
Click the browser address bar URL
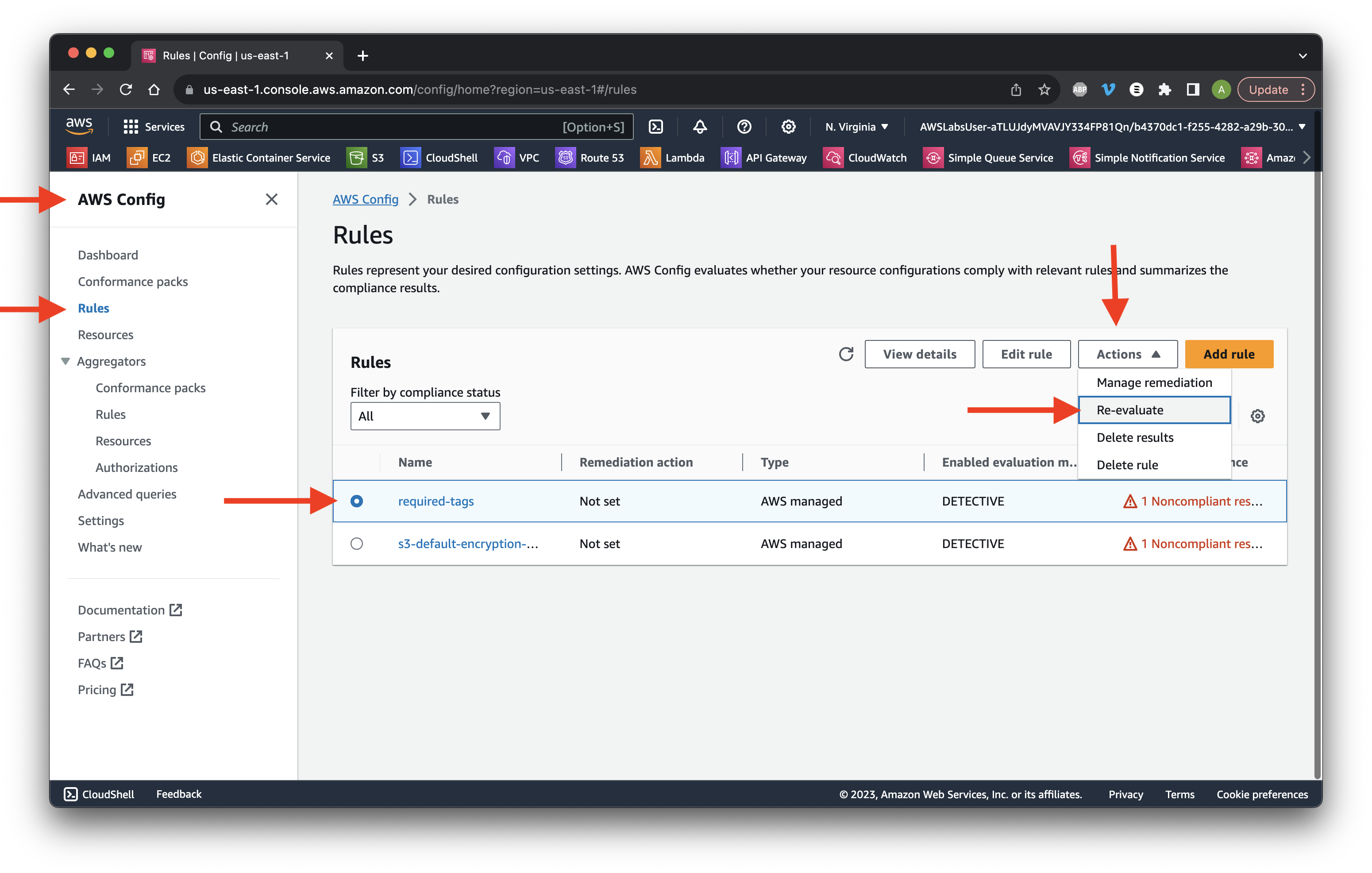[x=420, y=89]
